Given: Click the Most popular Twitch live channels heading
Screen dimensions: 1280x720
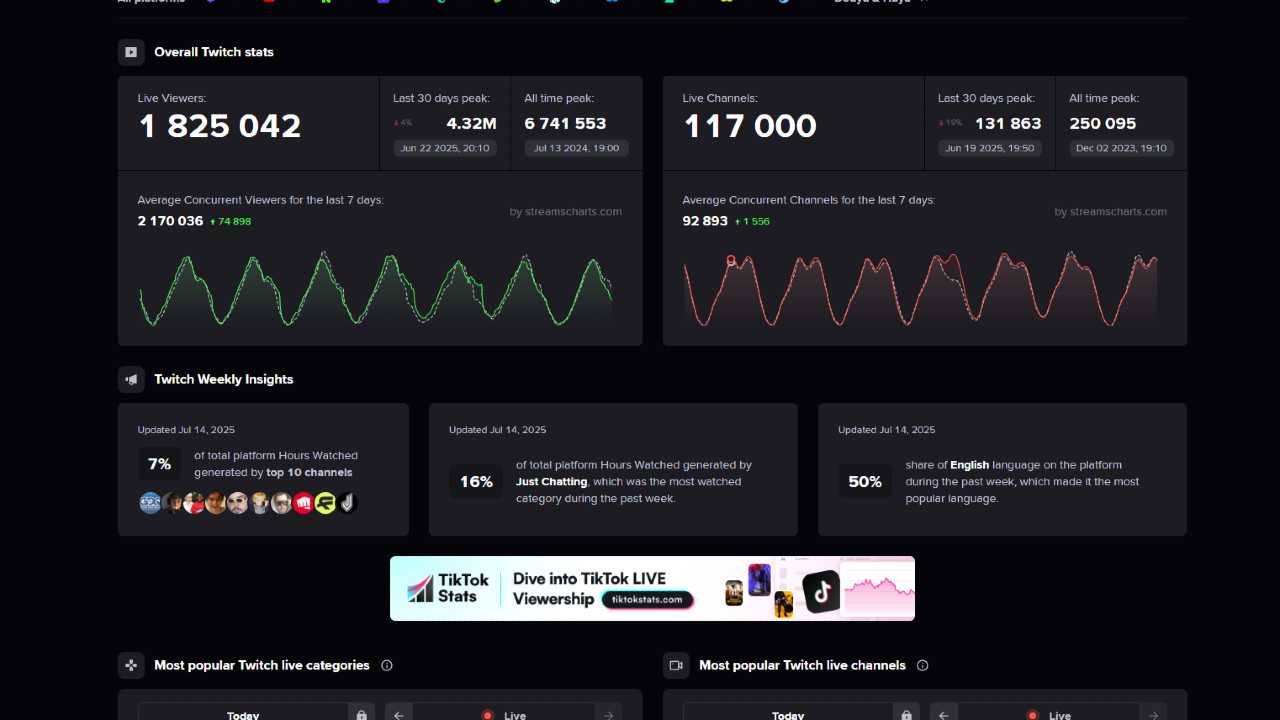Looking at the screenshot, I should pos(803,665).
